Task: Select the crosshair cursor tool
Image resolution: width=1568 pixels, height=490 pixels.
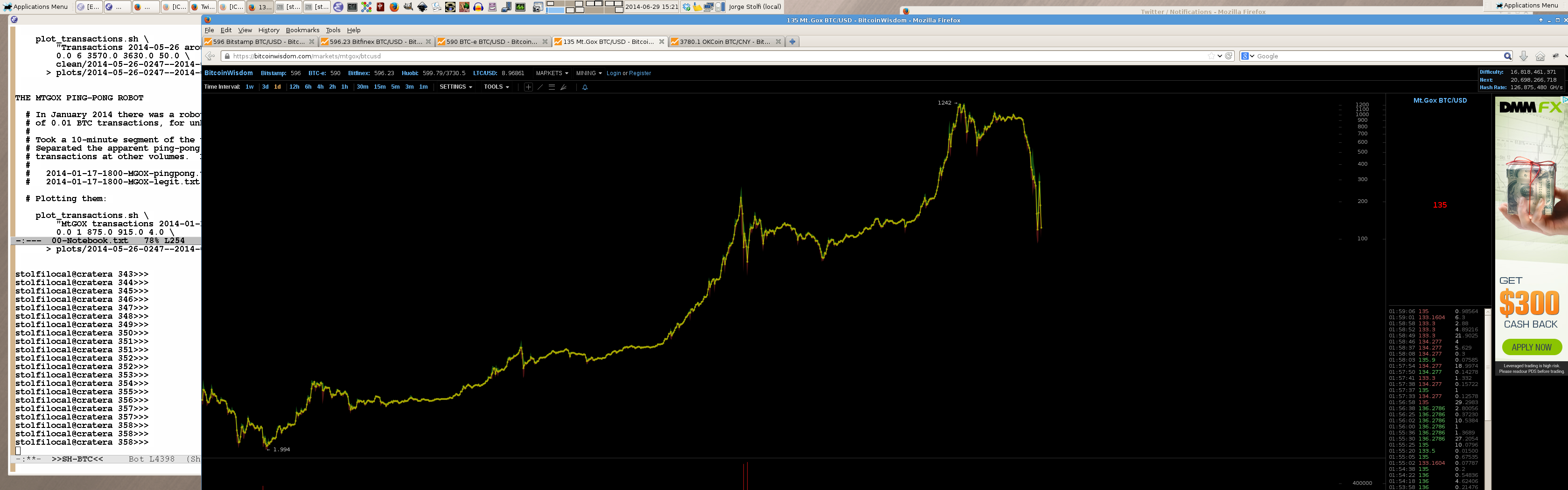Action: point(528,87)
